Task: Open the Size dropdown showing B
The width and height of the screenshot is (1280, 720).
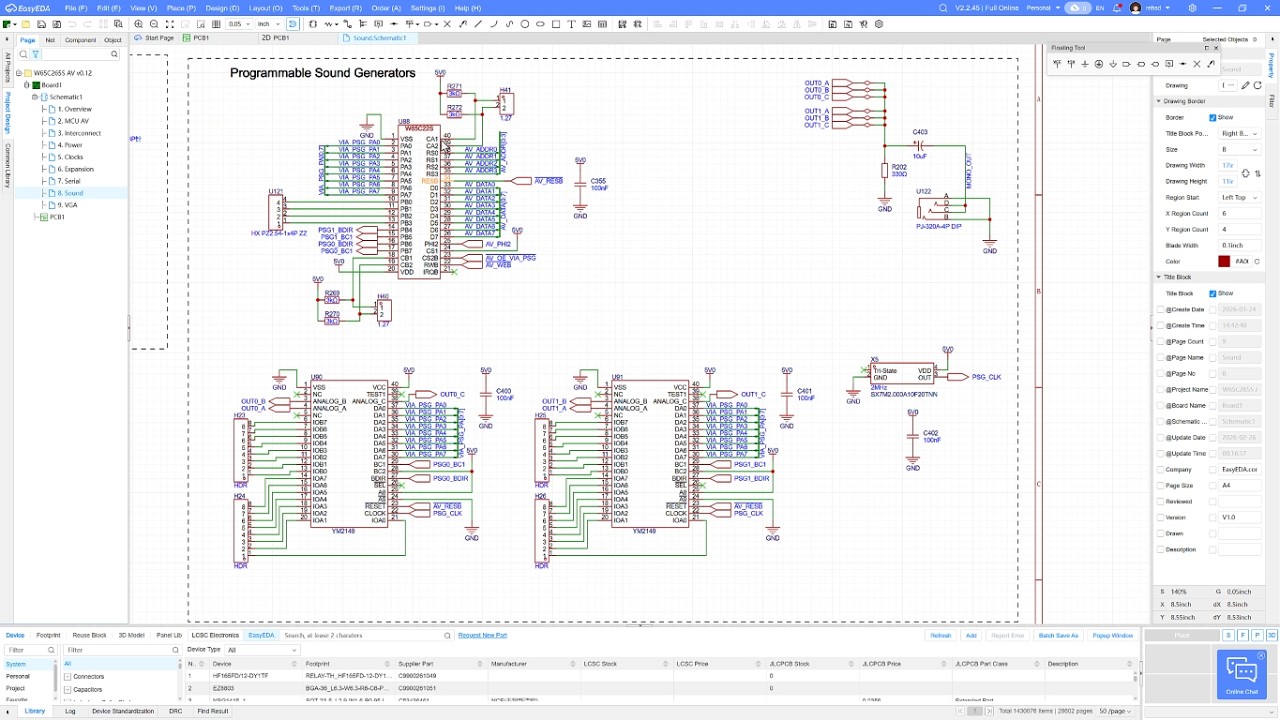Action: point(1239,149)
